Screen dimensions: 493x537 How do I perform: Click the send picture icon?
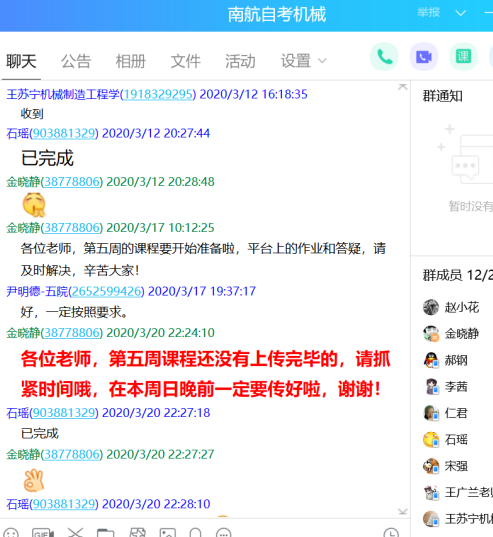click(x=168, y=533)
